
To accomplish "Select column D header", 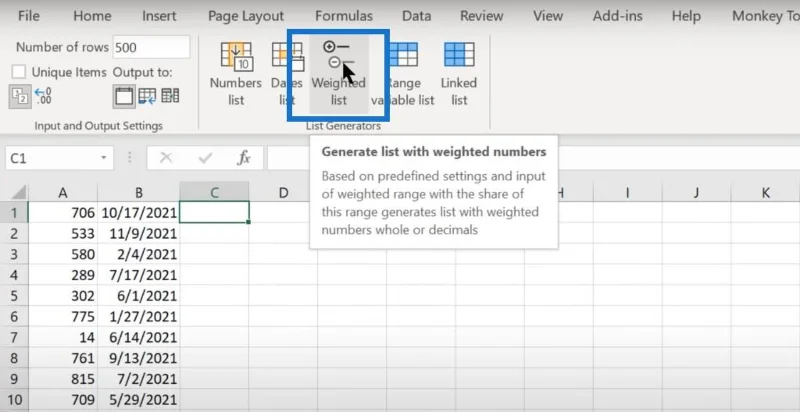I will pyautogui.click(x=283, y=193).
